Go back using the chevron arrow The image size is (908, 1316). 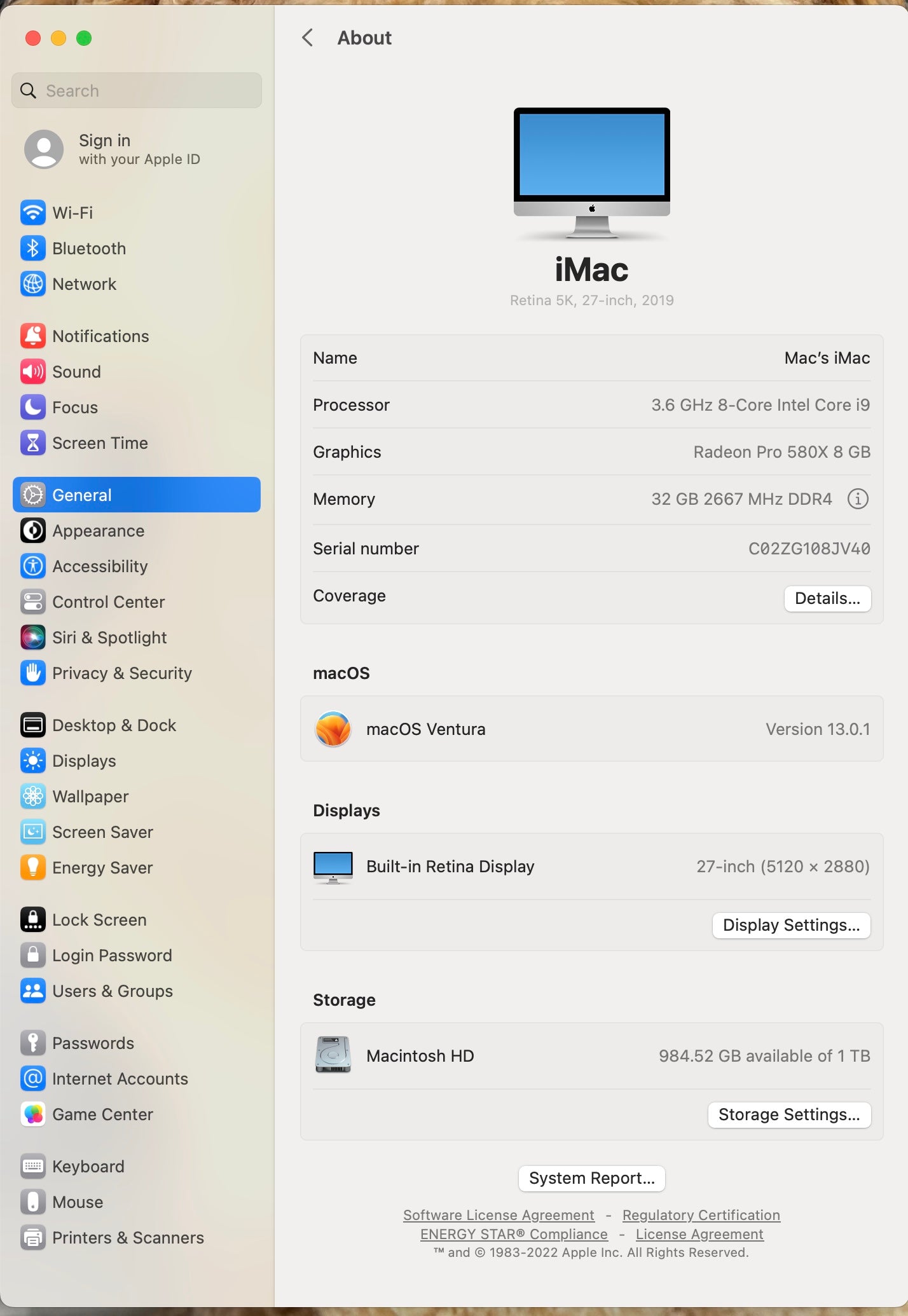[308, 38]
